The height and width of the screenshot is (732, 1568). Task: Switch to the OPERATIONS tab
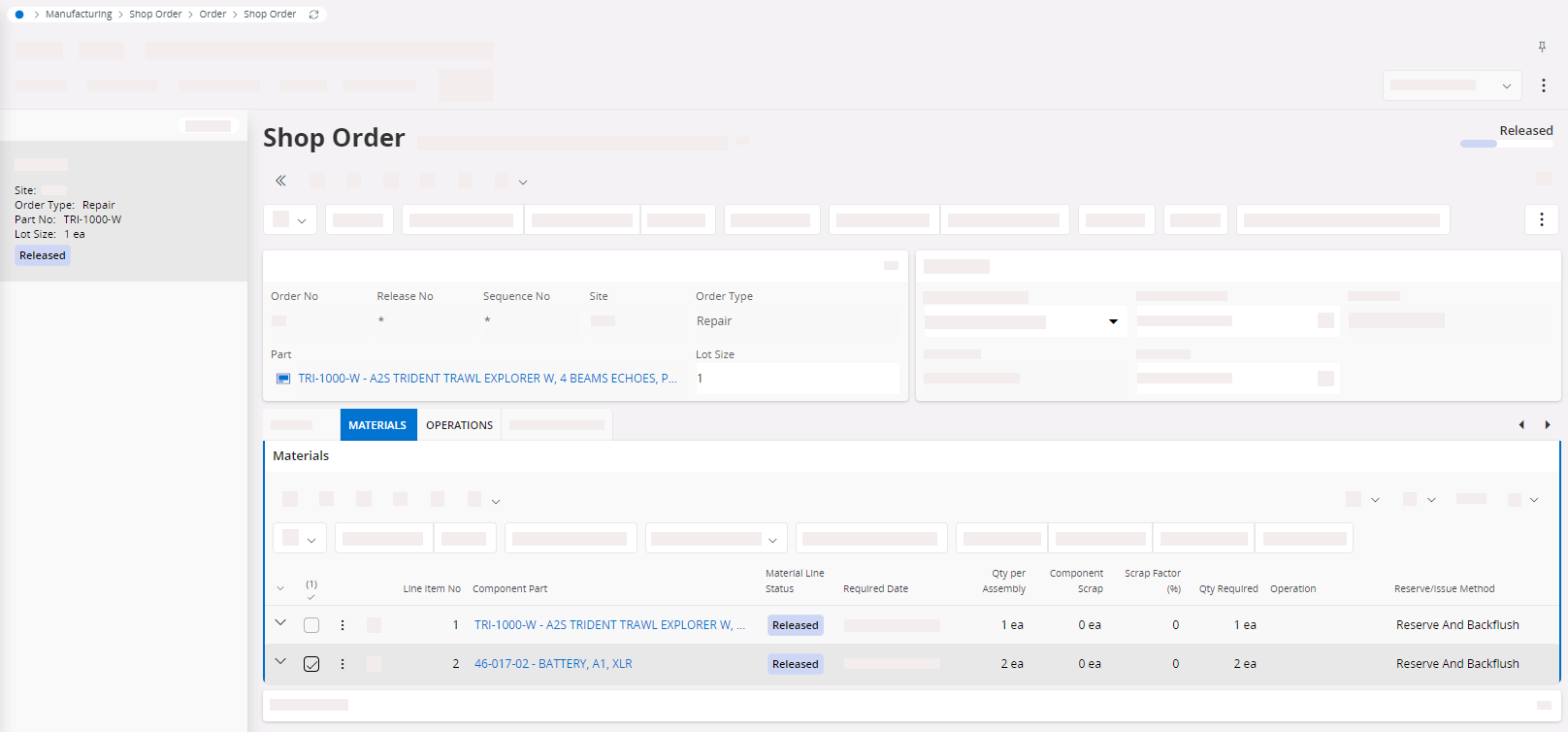[x=459, y=425]
